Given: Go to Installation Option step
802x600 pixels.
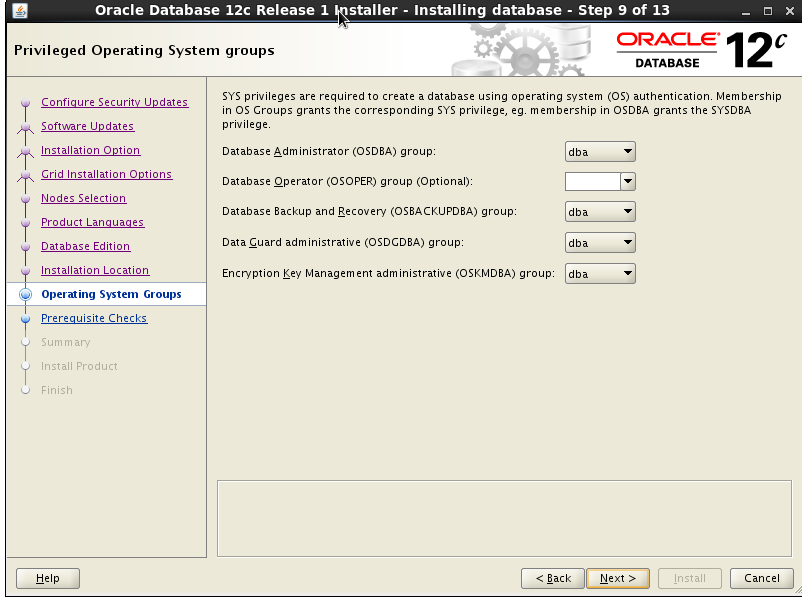Looking at the screenshot, I should coord(91,150).
